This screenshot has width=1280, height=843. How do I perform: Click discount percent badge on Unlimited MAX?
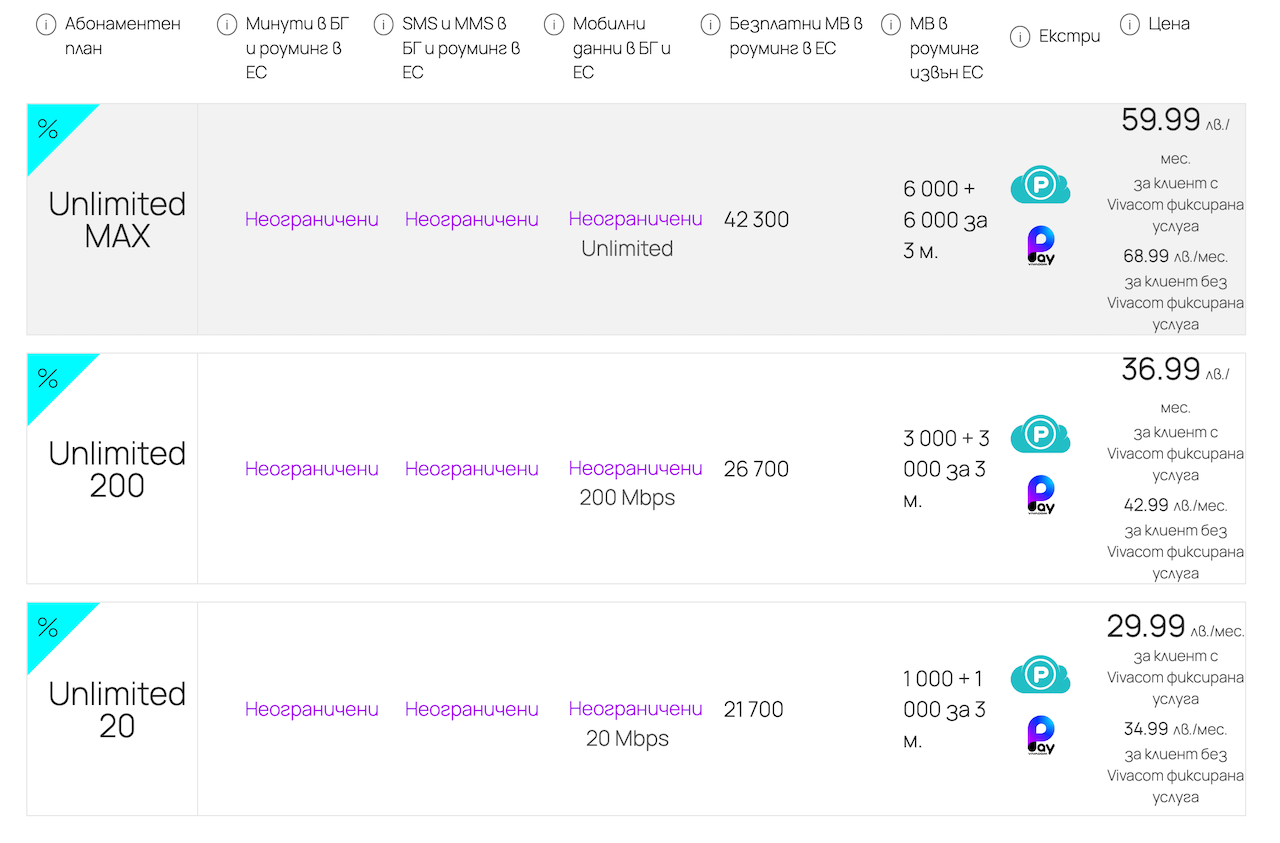[x=50, y=130]
